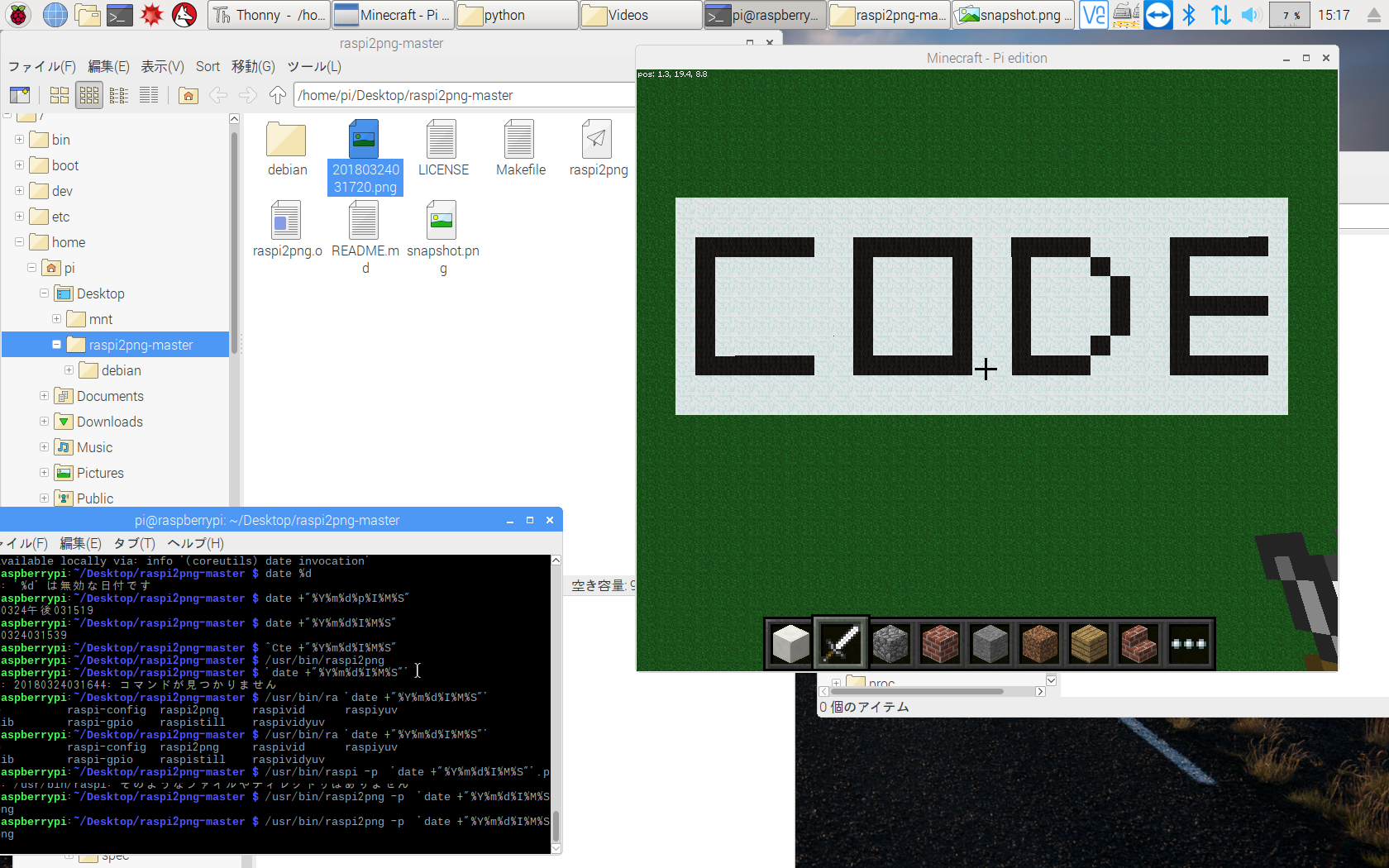
Task: Select the brick block in Minecraft hotbar
Action: [x=940, y=643]
